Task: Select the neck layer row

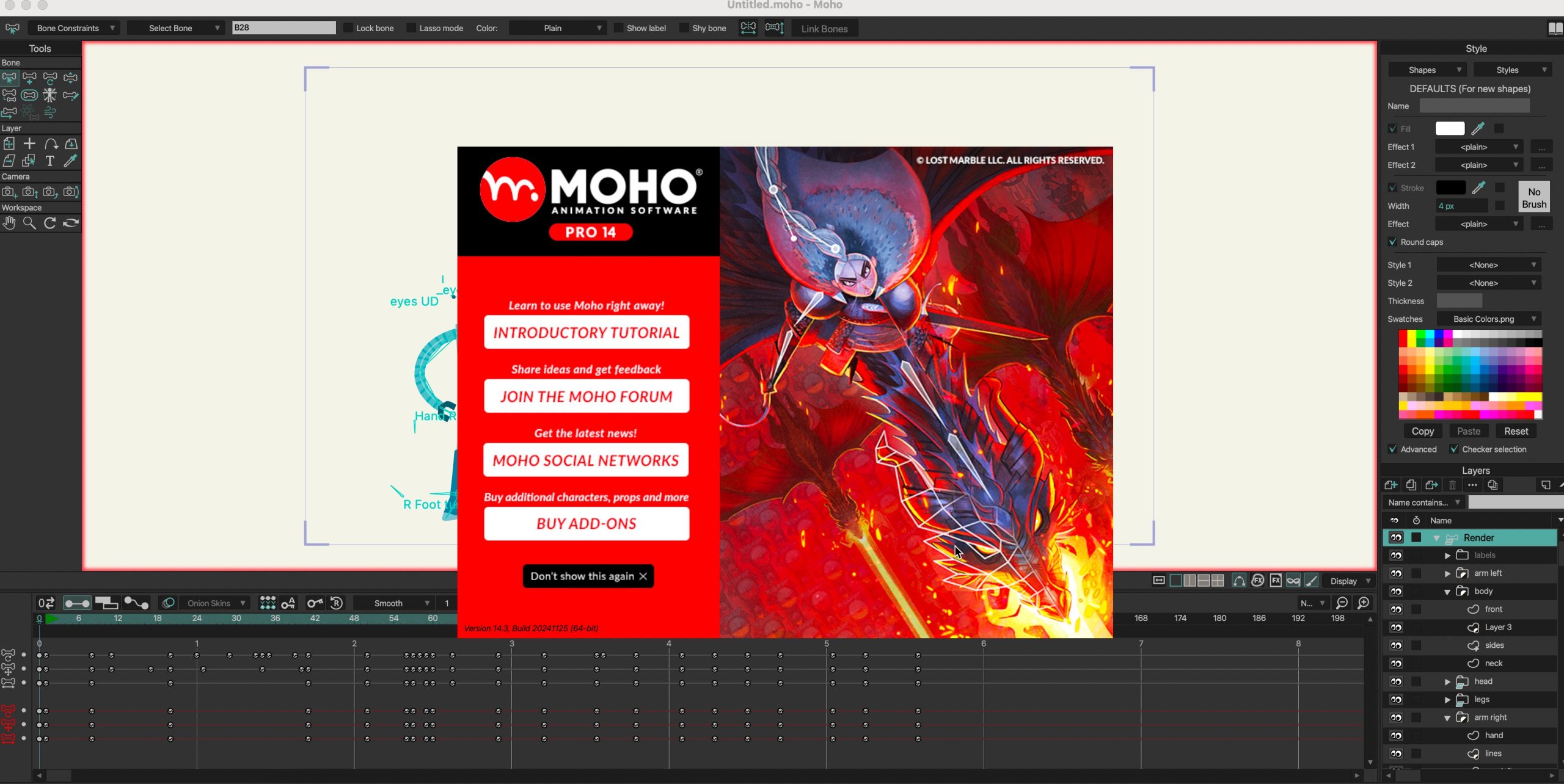Action: click(1470, 663)
